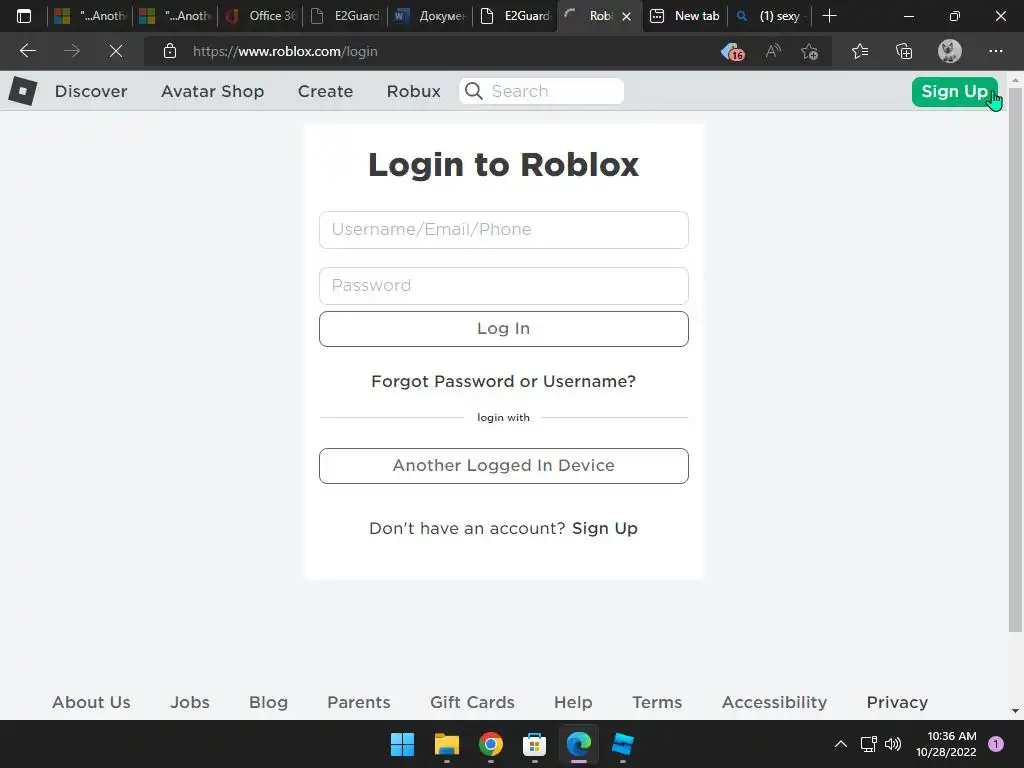Open Edge settings and more menu

click(x=995, y=51)
